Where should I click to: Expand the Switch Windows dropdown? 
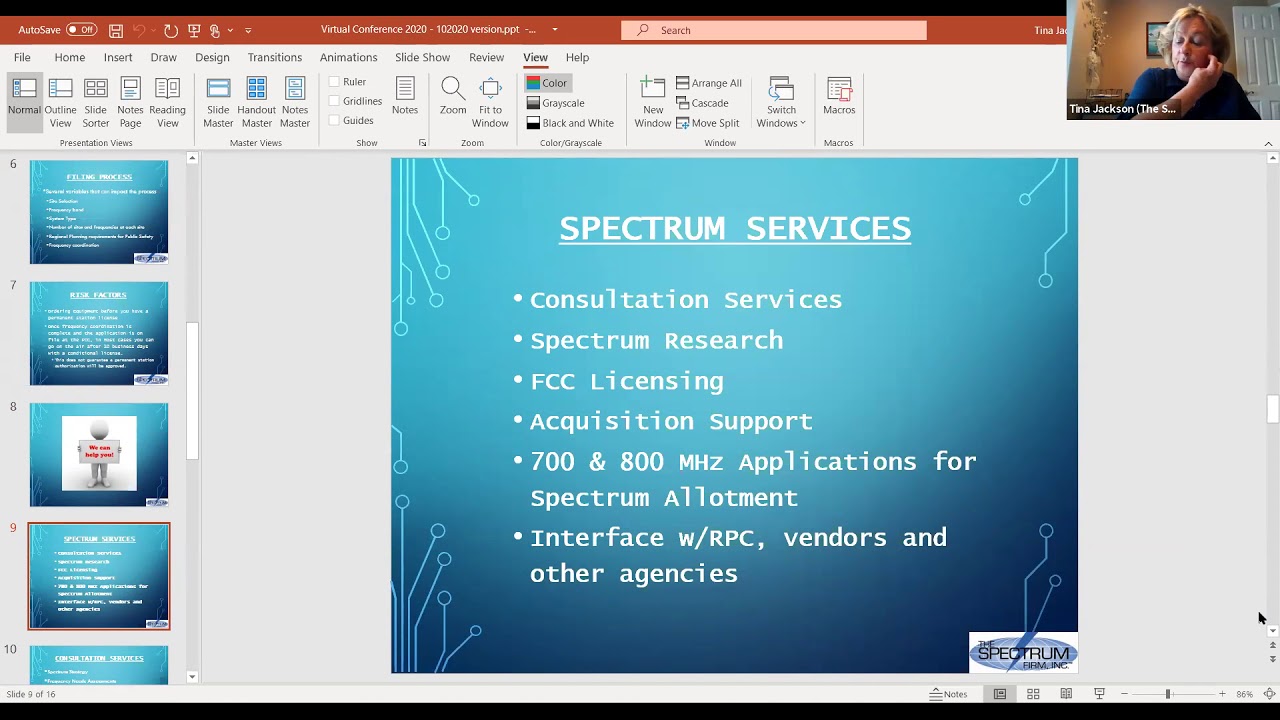781,103
